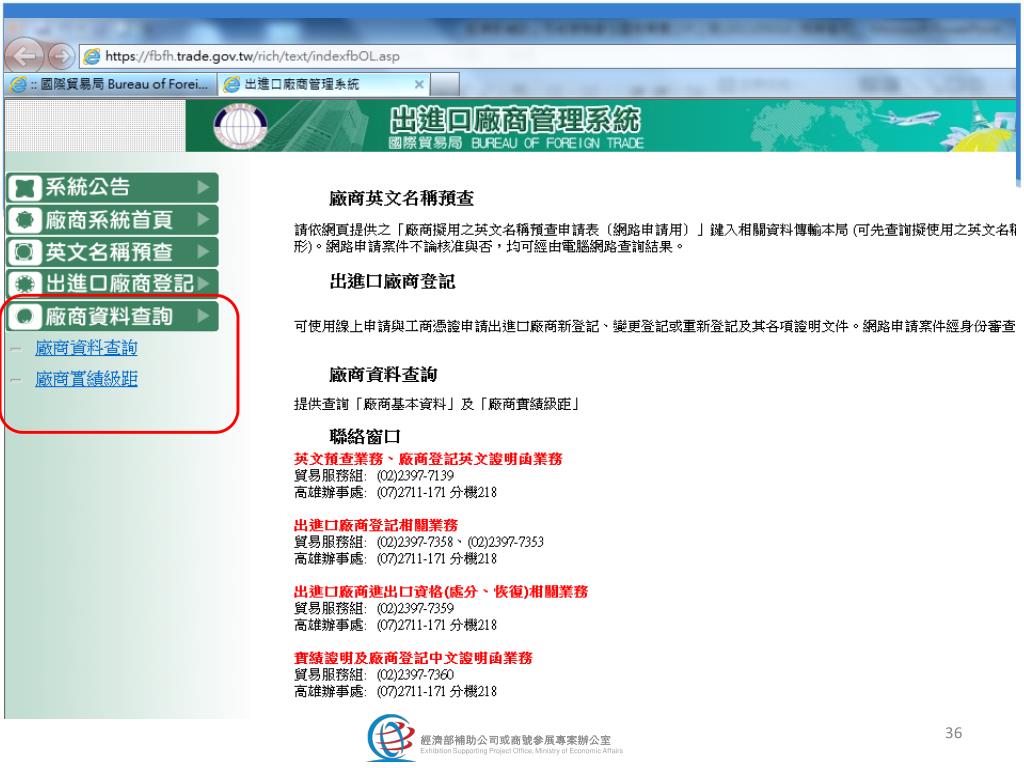The height and width of the screenshot is (768, 1024).
Task: Click the 聯絡窗口 heading
Action: (365, 436)
